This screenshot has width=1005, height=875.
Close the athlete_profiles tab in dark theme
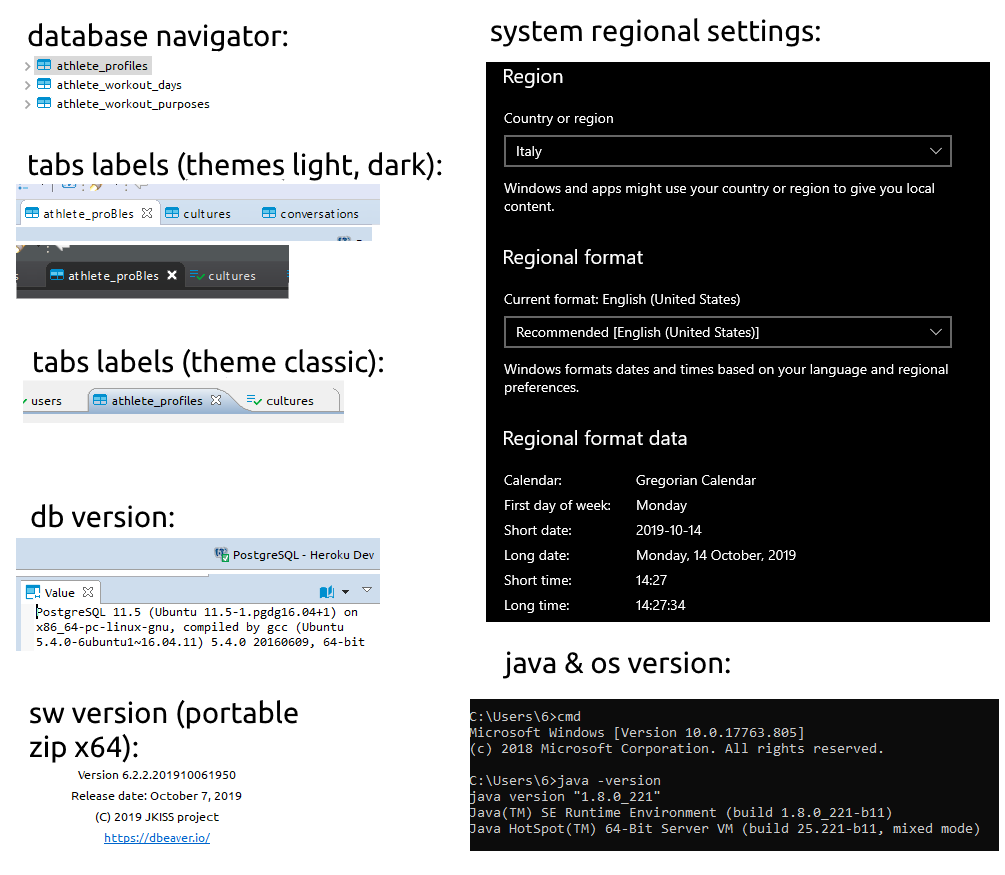pos(172,275)
